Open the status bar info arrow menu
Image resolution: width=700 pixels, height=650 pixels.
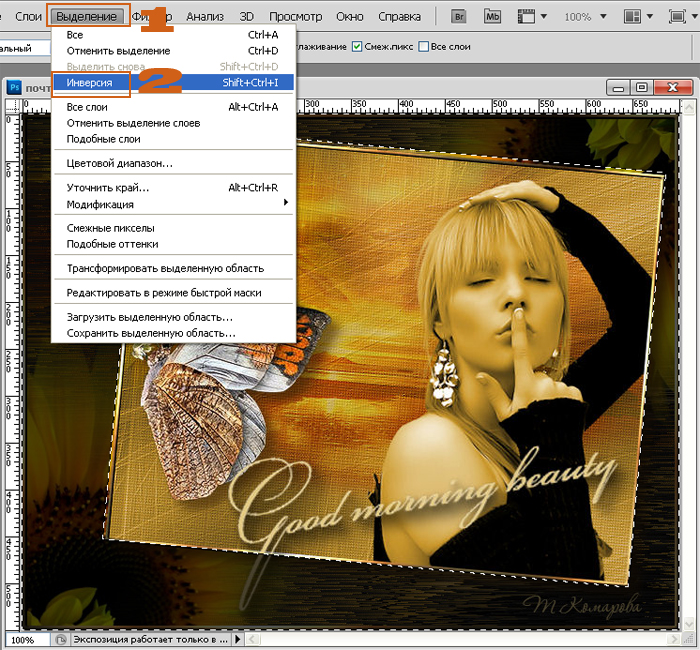tap(238, 639)
